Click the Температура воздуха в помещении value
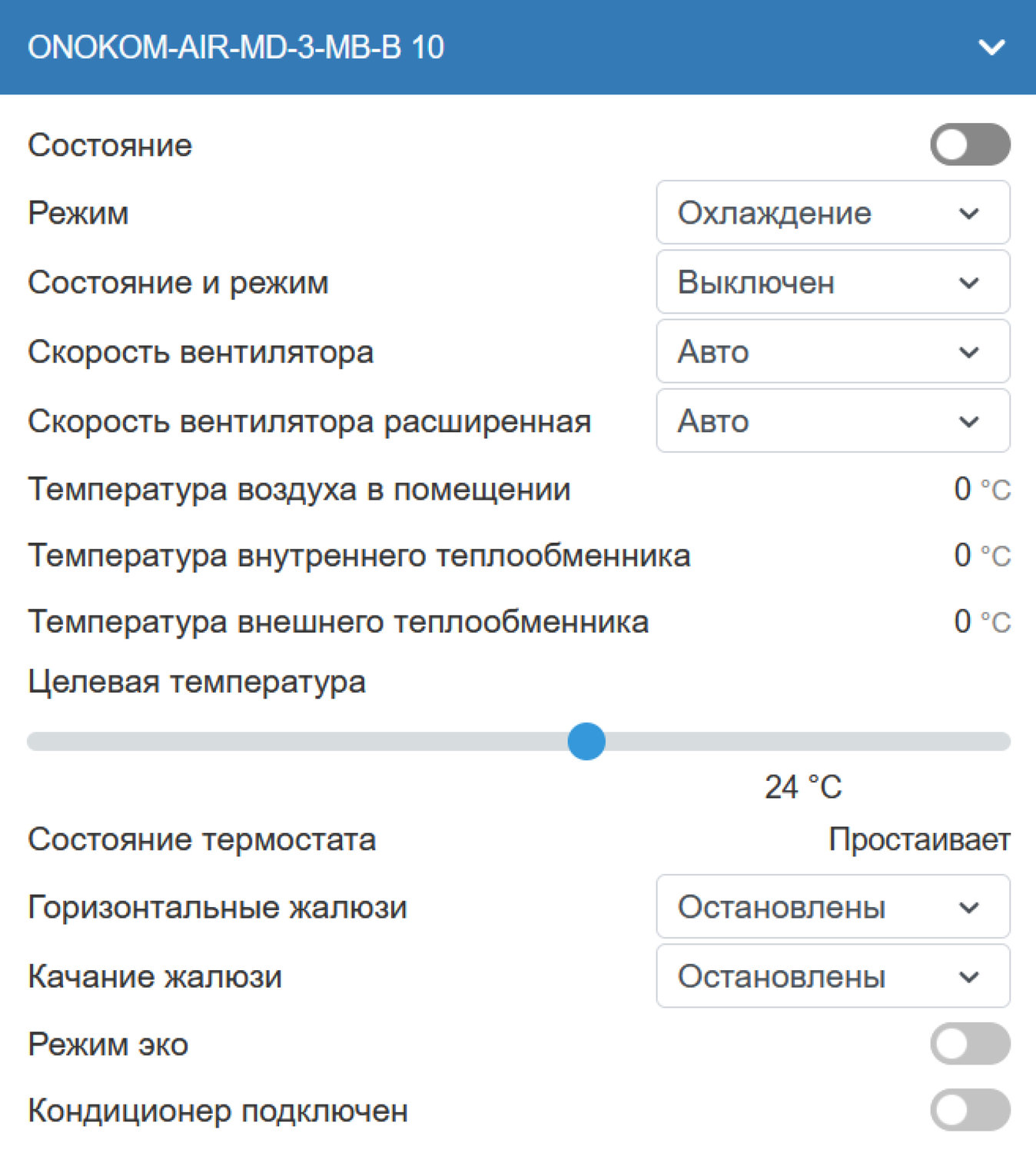The width and height of the screenshot is (1036, 1153). (x=981, y=489)
